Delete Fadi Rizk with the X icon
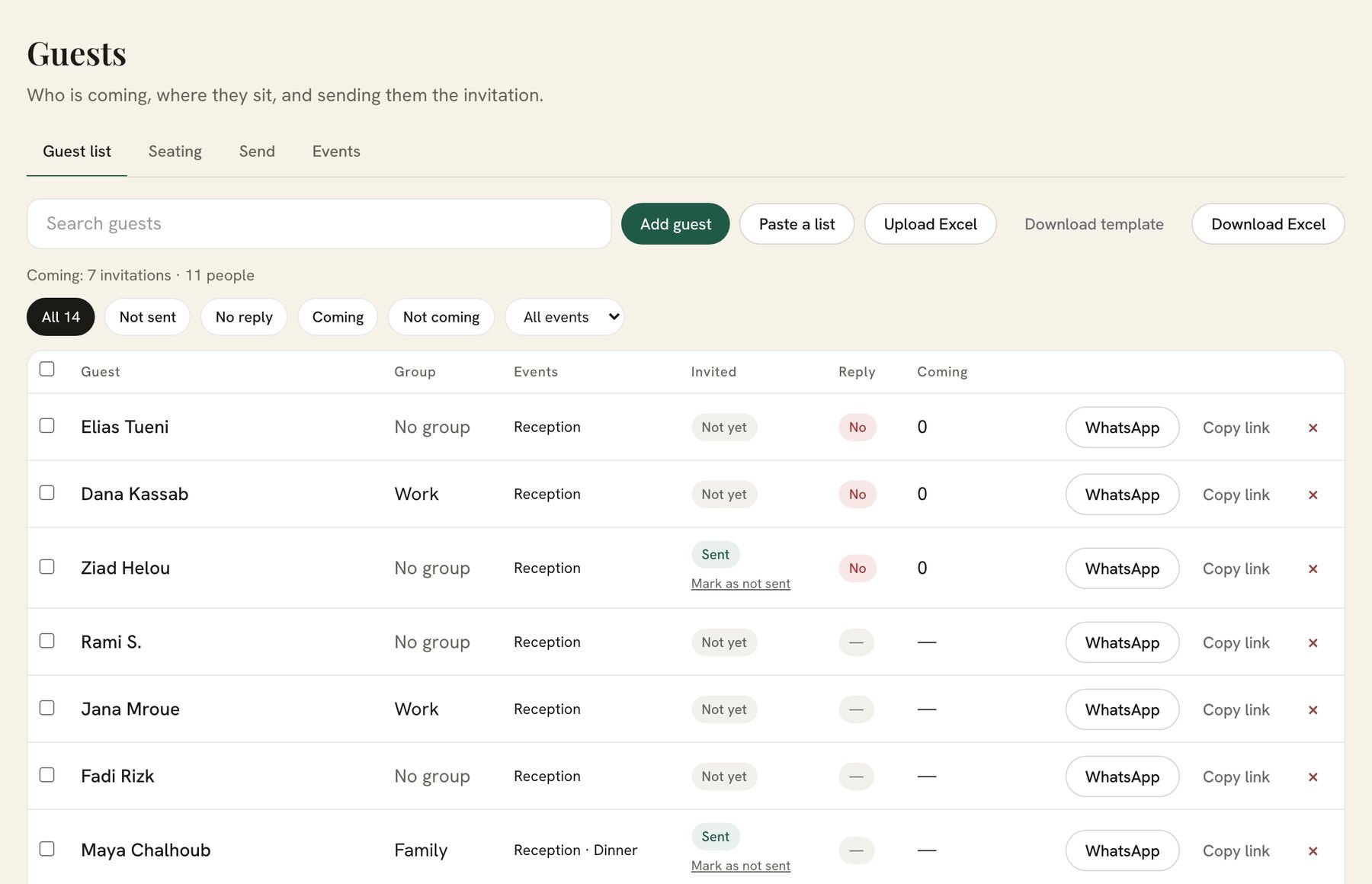The width and height of the screenshot is (1372, 884). tap(1313, 777)
